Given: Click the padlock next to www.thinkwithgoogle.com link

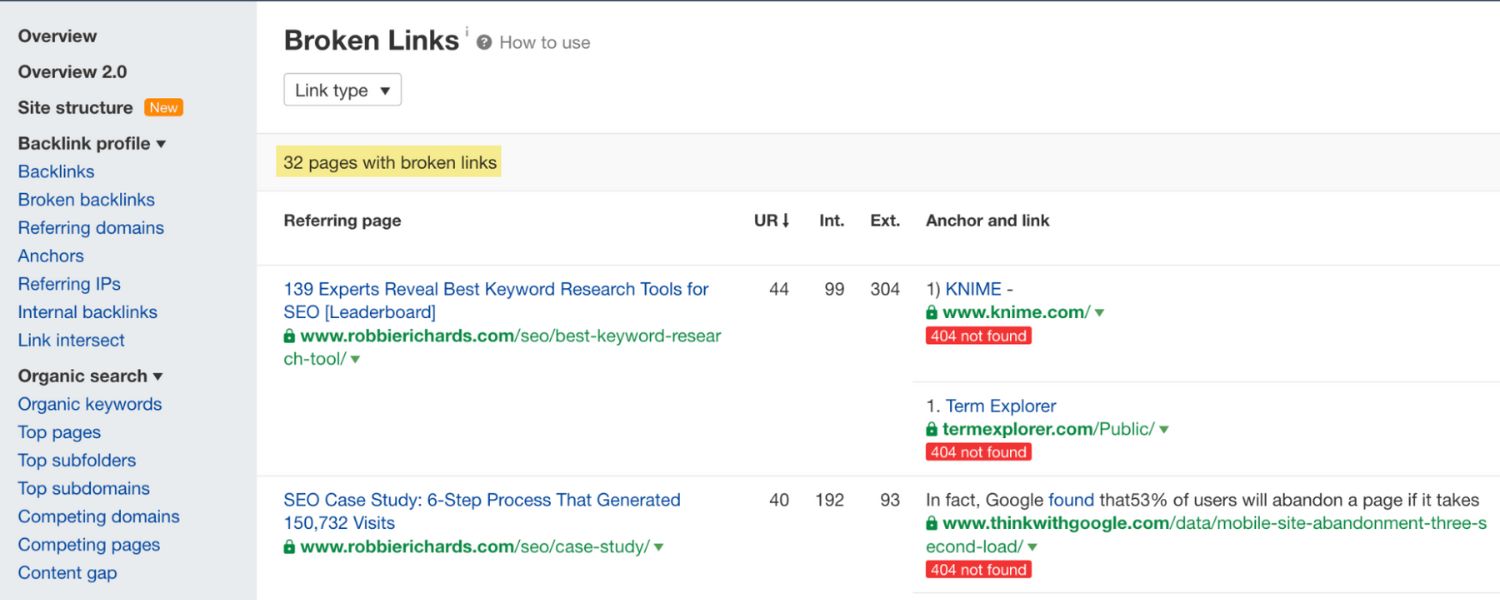Looking at the screenshot, I should coord(932,523).
